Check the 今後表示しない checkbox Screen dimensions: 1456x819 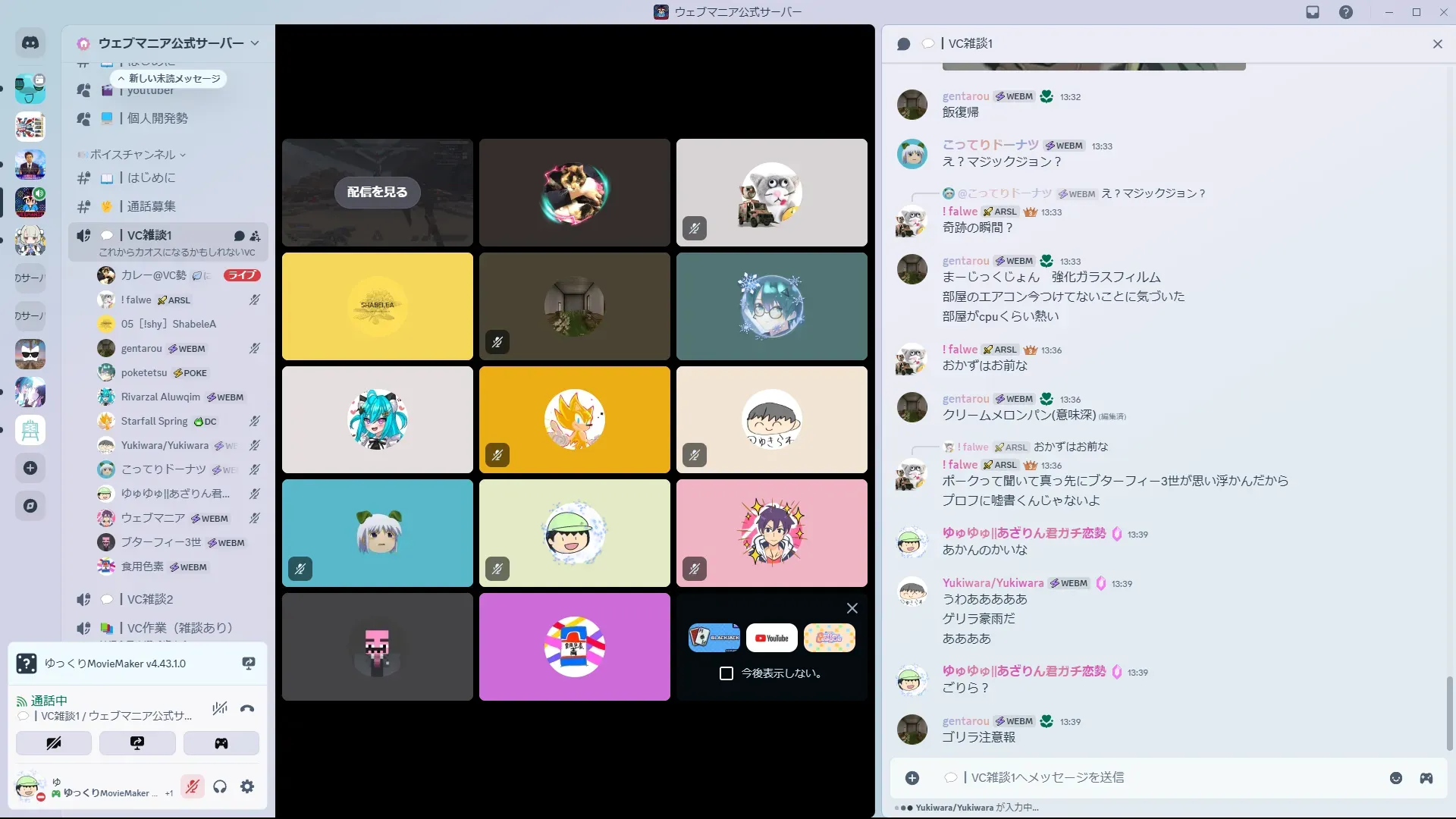[726, 673]
